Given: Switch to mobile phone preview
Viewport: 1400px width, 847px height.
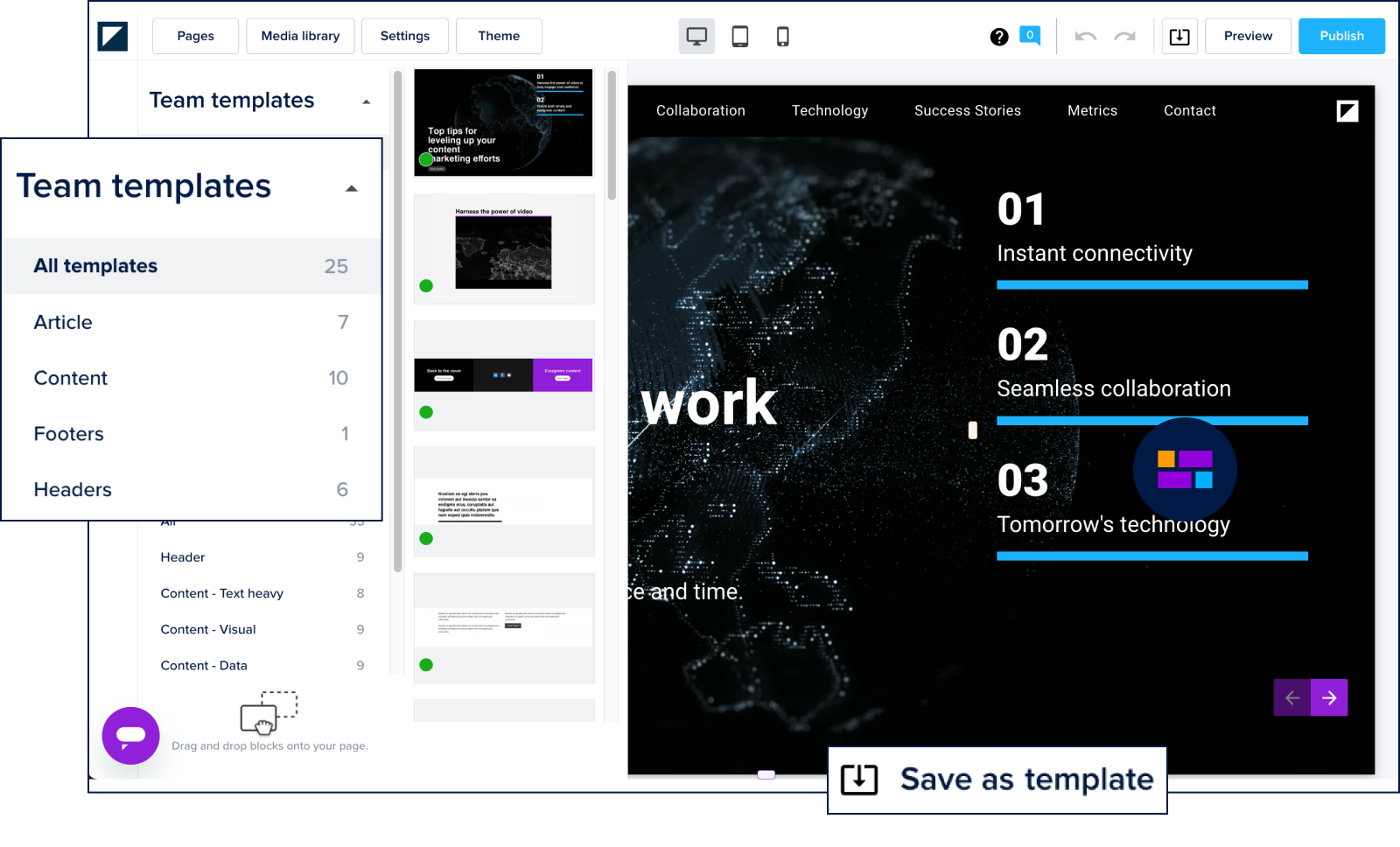Looking at the screenshot, I should (x=783, y=36).
